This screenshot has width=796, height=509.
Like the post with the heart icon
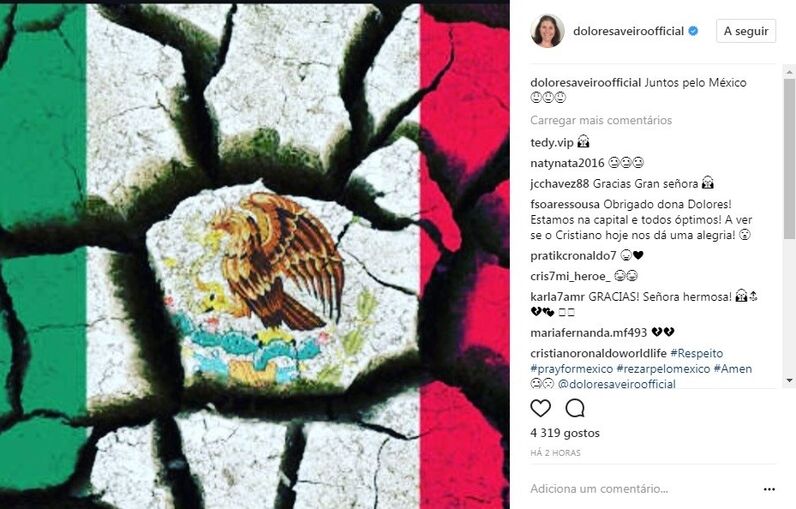(x=540, y=408)
